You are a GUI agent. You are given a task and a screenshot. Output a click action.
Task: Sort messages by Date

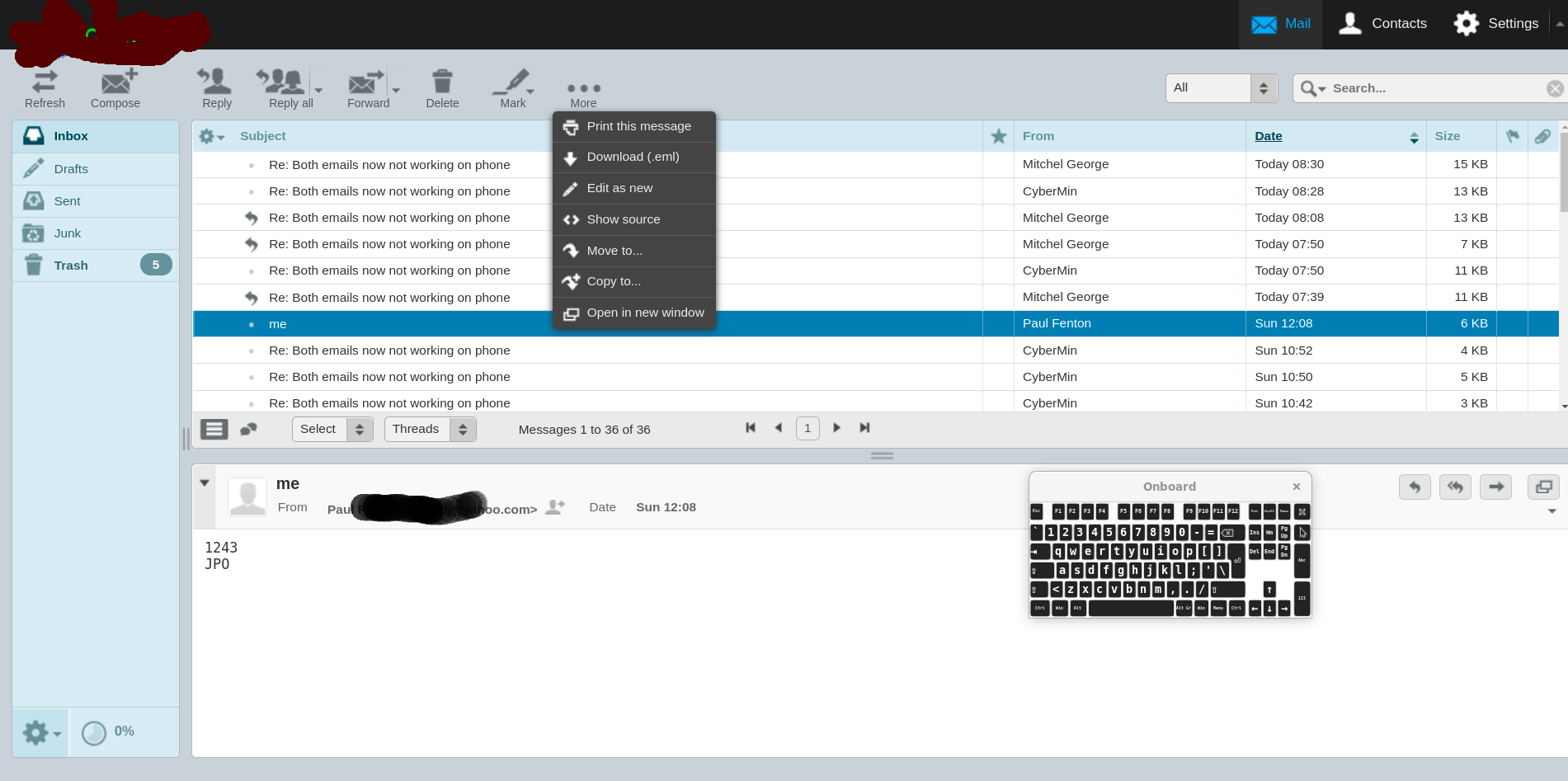click(x=1269, y=136)
